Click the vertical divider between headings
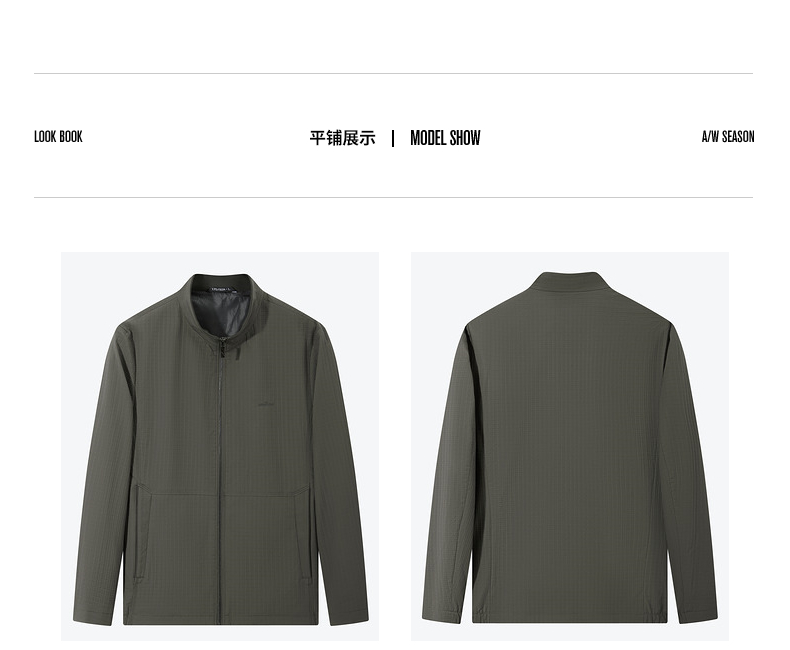The width and height of the screenshot is (790, 650). [x=393, y=138]
